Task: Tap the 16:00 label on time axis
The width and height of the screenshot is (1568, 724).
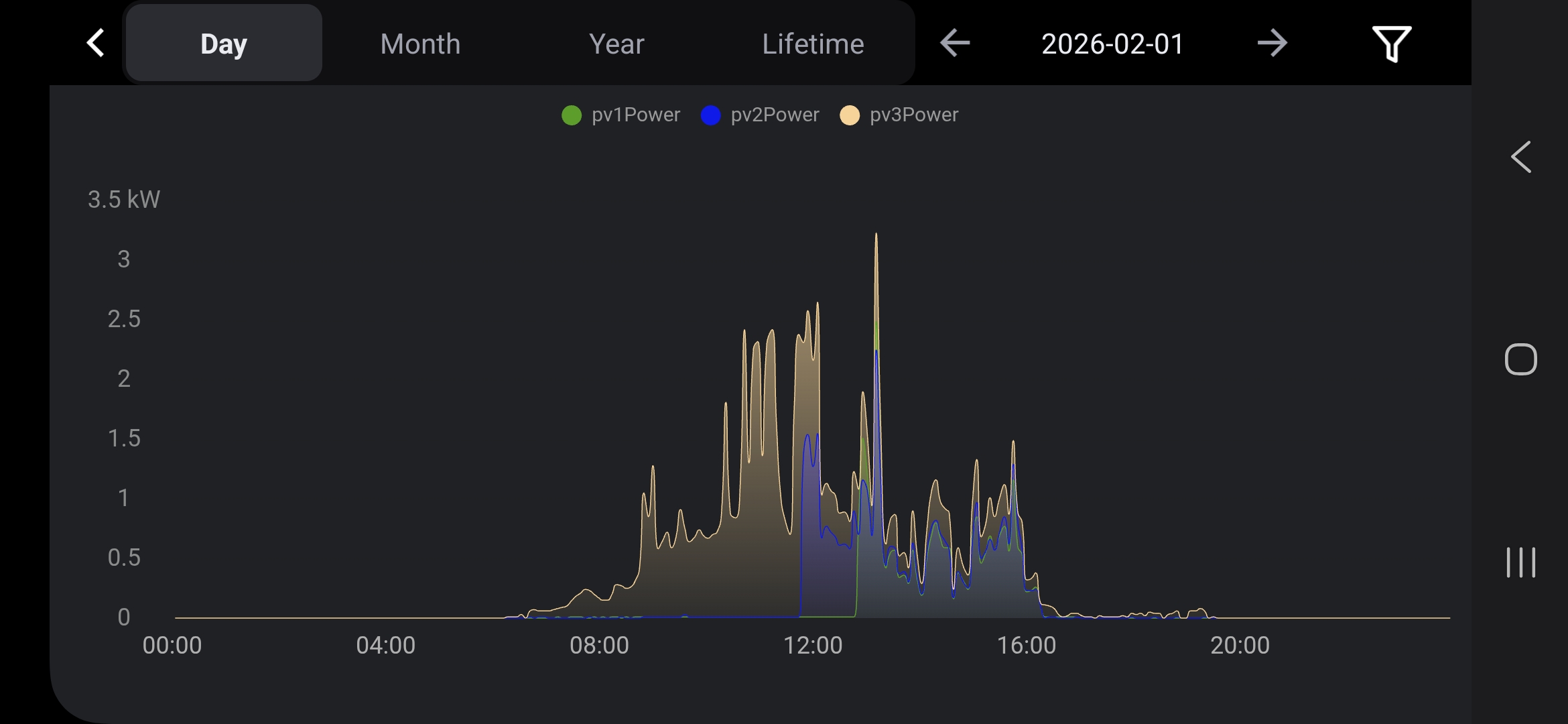Action: click(x=1026, y=645)
